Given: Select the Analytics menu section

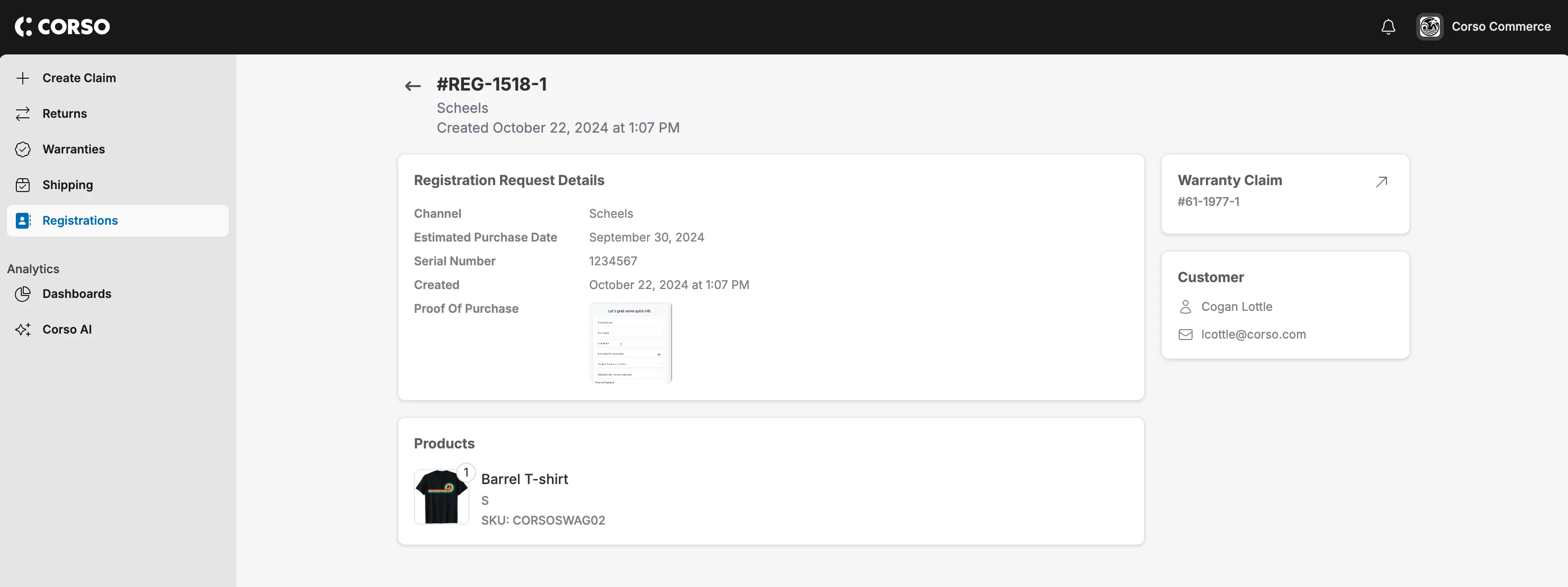Looking at the screenshot, I should click(x=33, y=268).
